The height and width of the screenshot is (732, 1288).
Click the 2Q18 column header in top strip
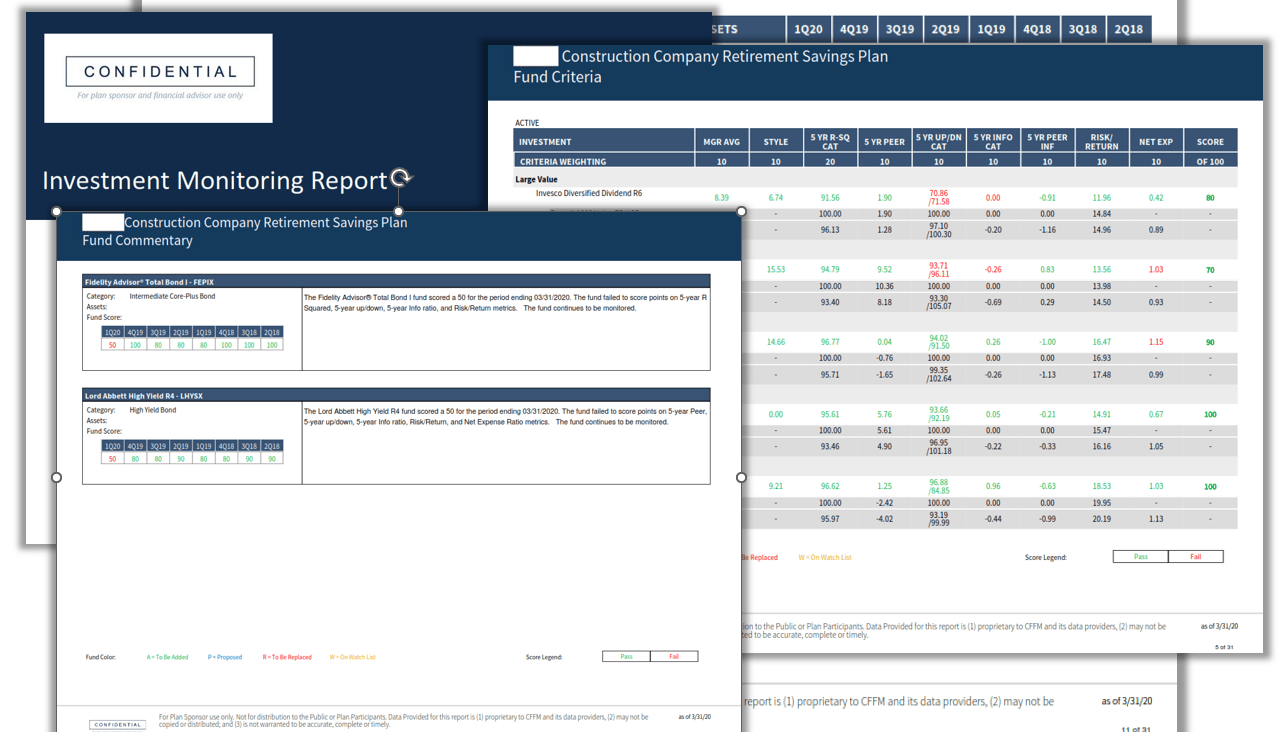(x=1128, y=30)
